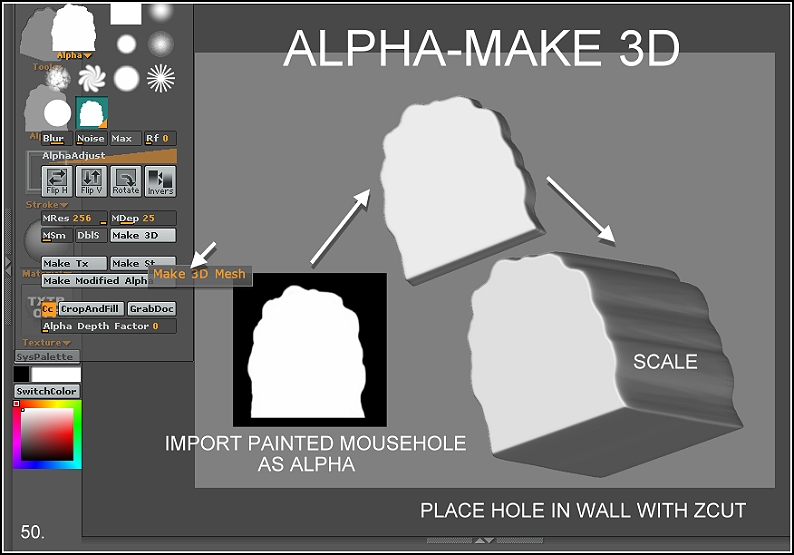Adjust the Rf radial fade slider
The image size is (794, 555).
tap(161, 139)
